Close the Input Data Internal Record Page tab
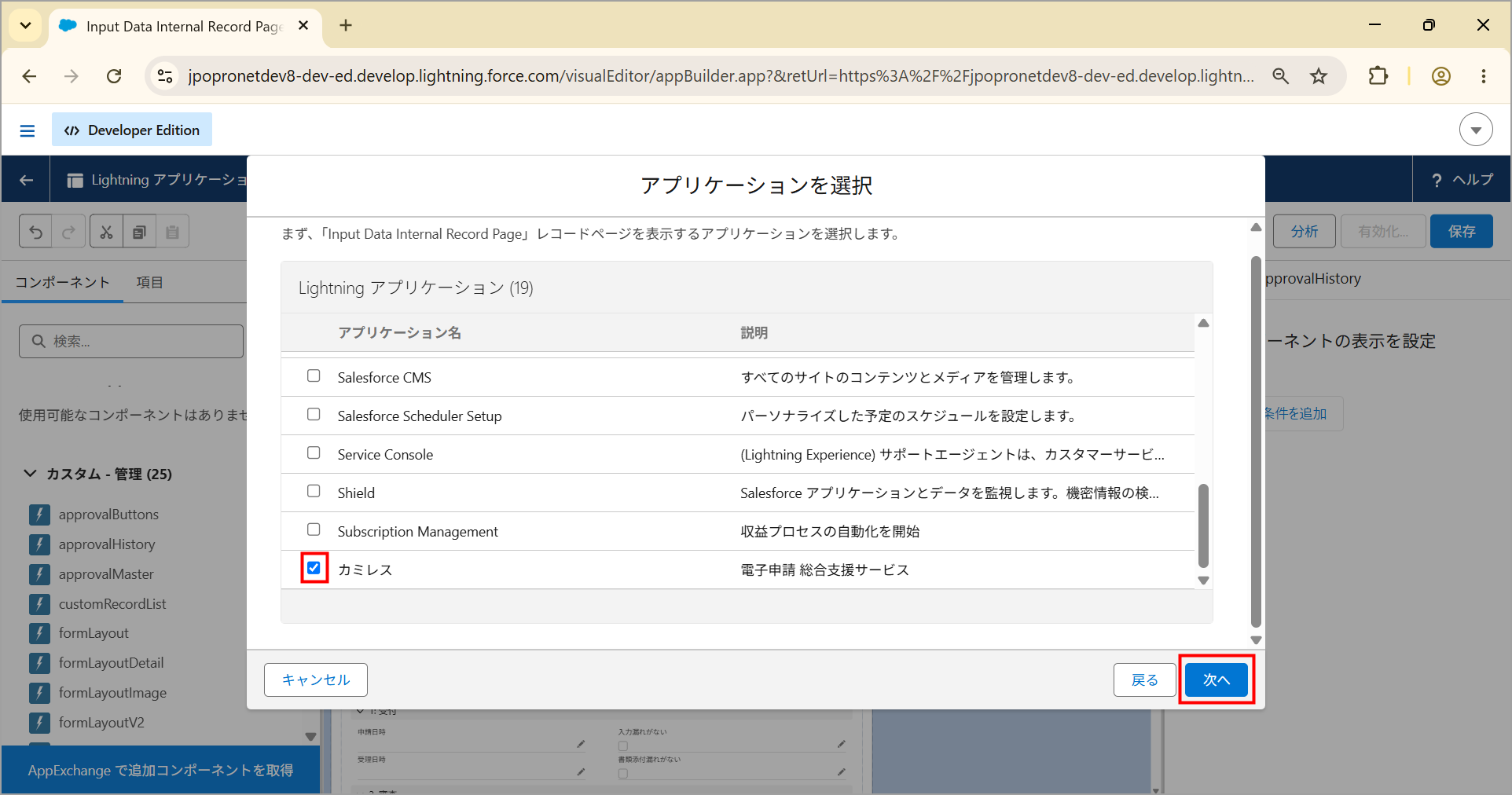Image resolution: width=1512 pixels, height=795 pixels. pyautogui.click(x=303, y=26)
